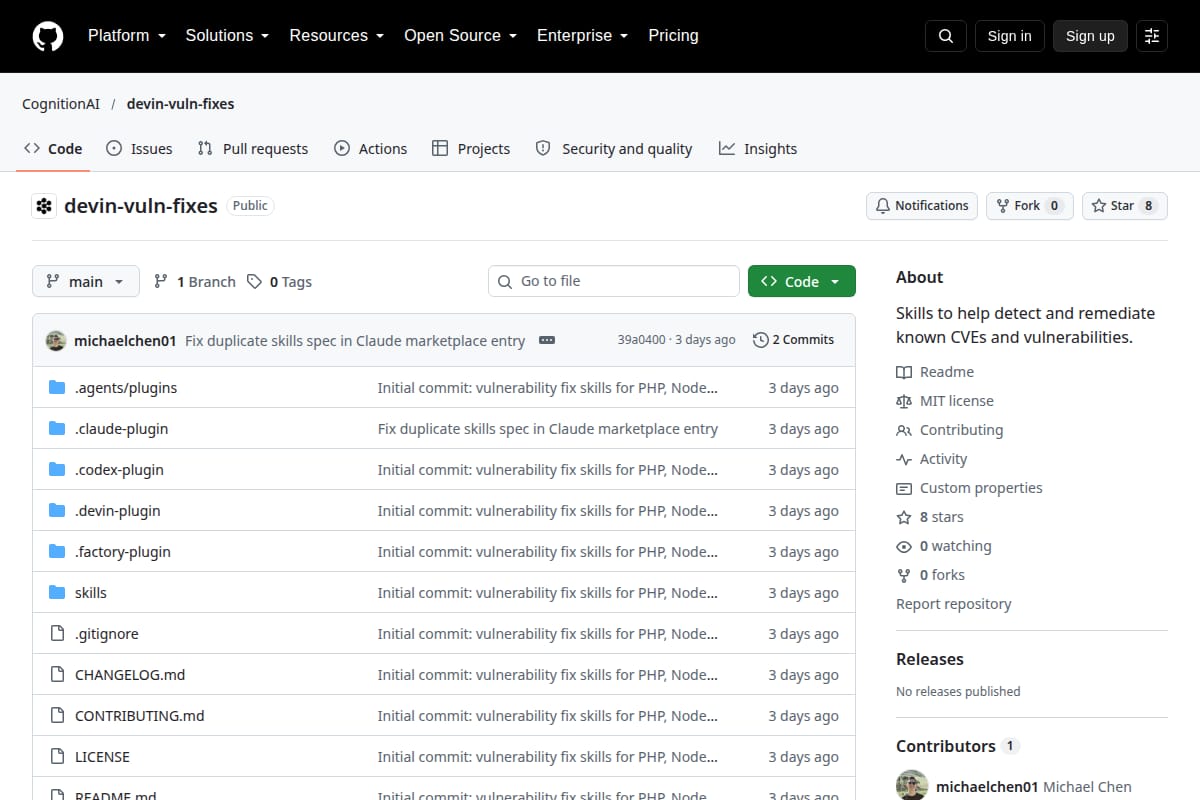Open the CONTRIBUTING.md file

click(x=140, y=716)
